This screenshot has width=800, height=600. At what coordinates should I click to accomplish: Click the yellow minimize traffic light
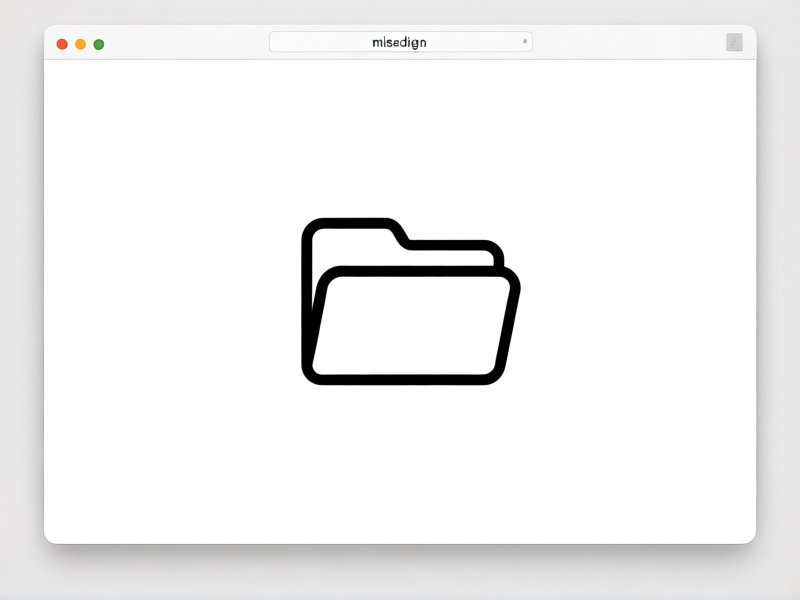(x=79, y=44)
